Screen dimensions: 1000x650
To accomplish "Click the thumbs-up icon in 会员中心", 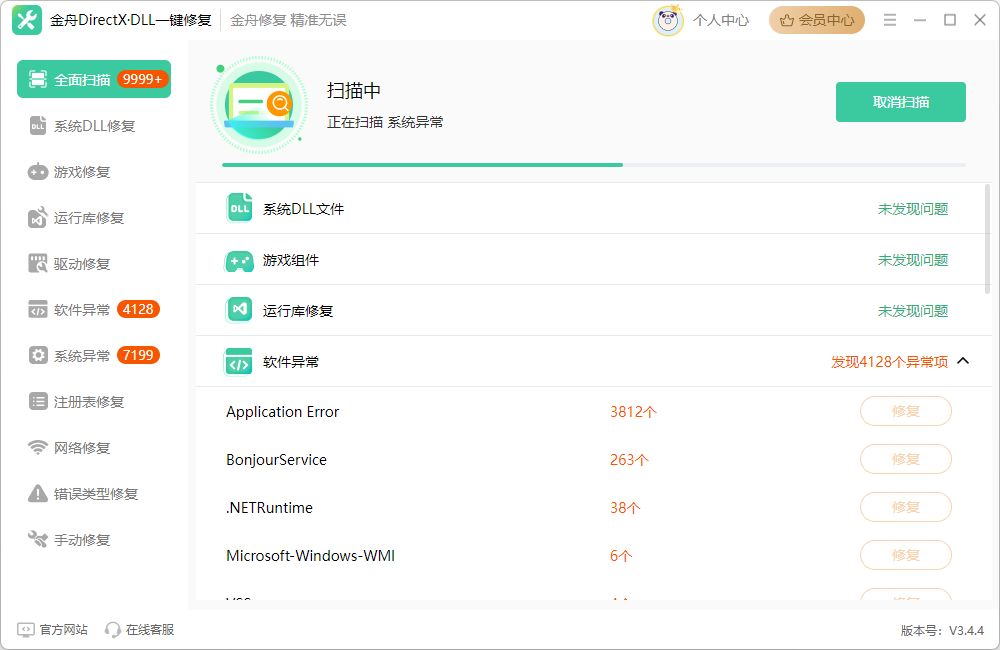I will (786, 20).
